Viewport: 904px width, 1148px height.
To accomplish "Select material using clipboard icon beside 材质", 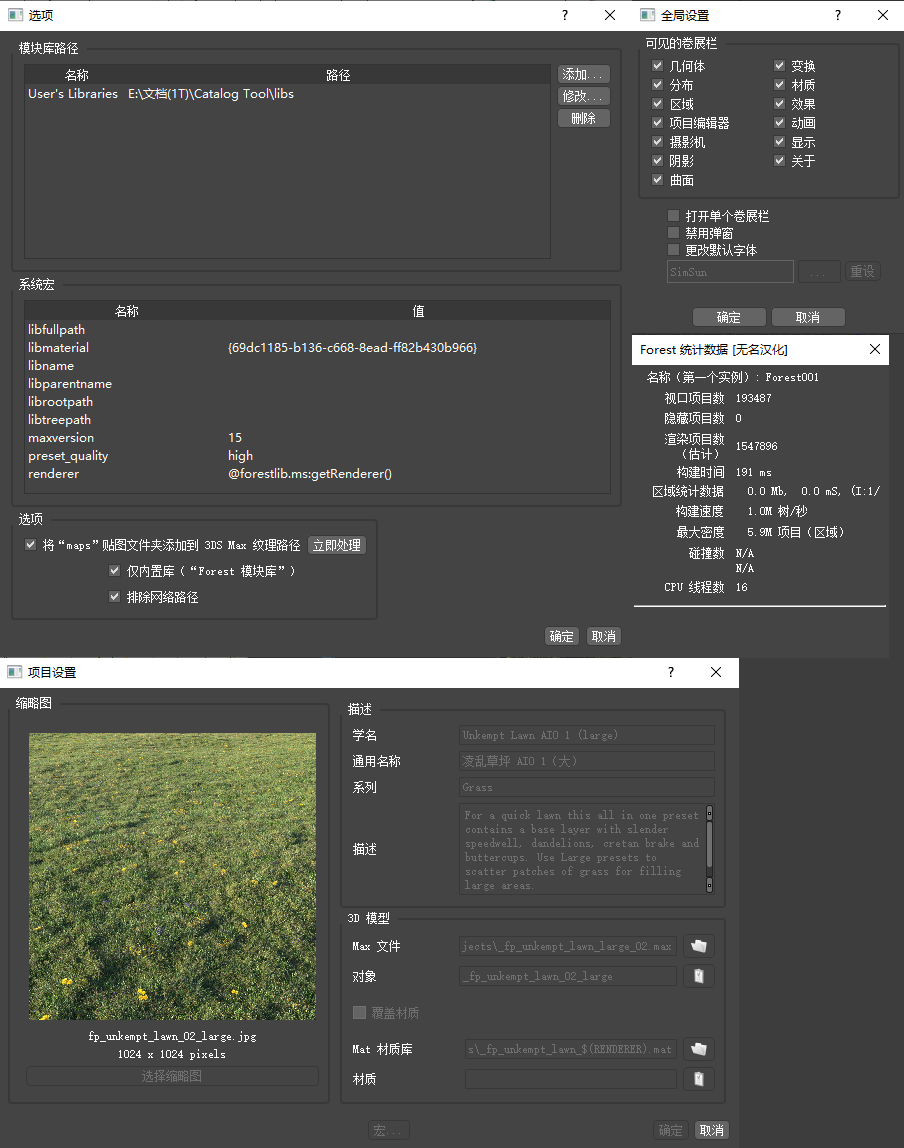I will (697, 1078).
